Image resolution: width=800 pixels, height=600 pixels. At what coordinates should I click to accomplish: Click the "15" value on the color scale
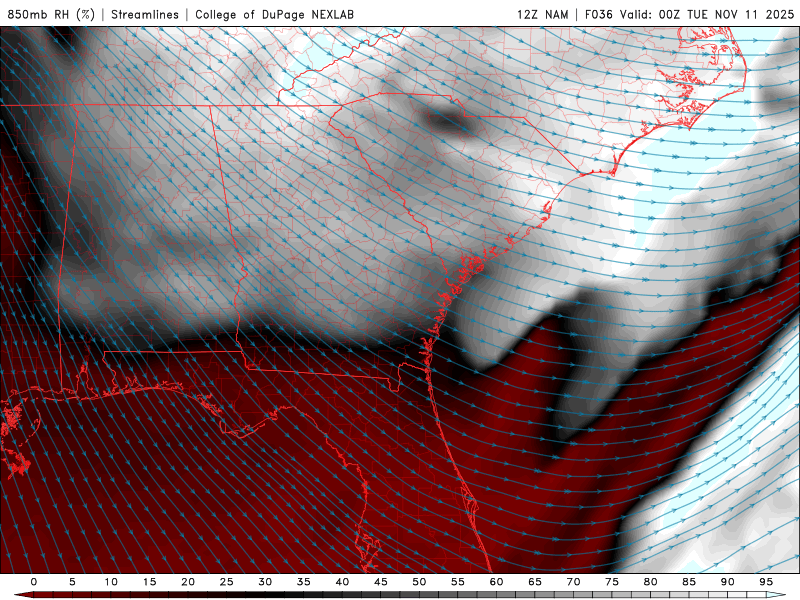[x=149, y=582]
